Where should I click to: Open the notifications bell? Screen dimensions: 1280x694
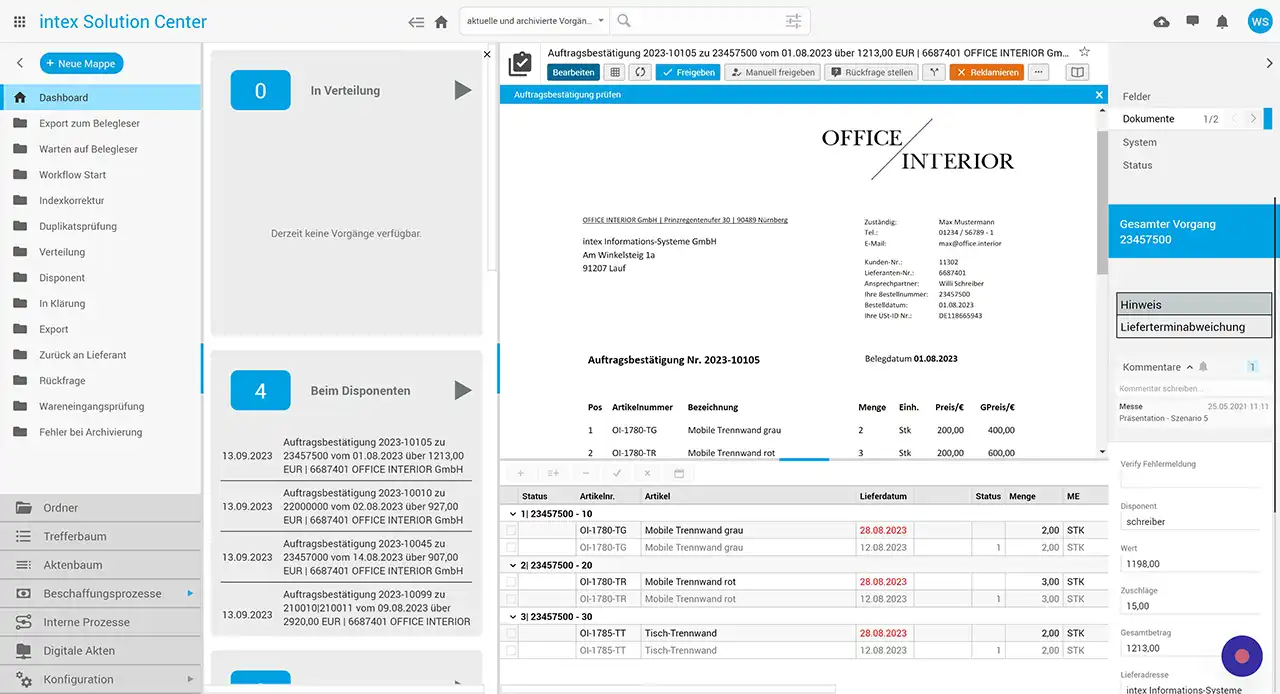1222,21
